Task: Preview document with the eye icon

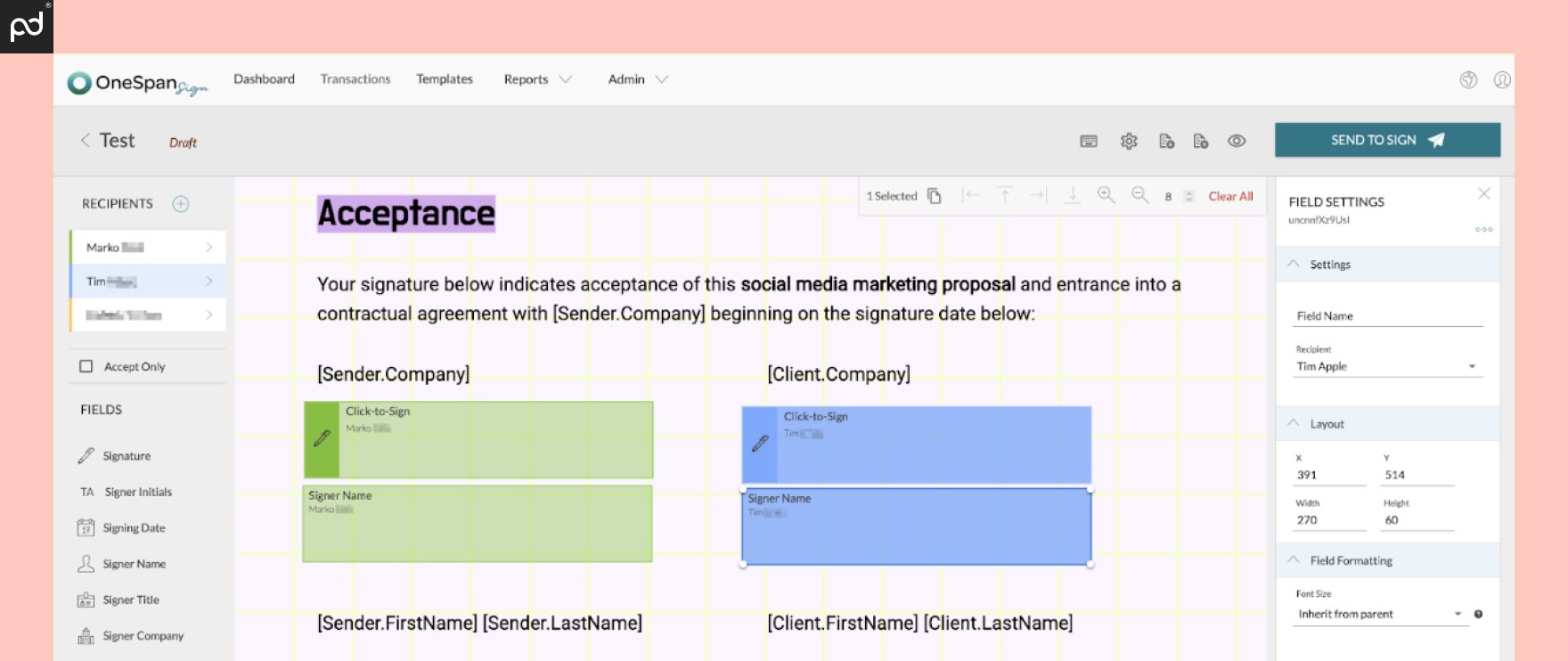Action: coord(1237,141)
